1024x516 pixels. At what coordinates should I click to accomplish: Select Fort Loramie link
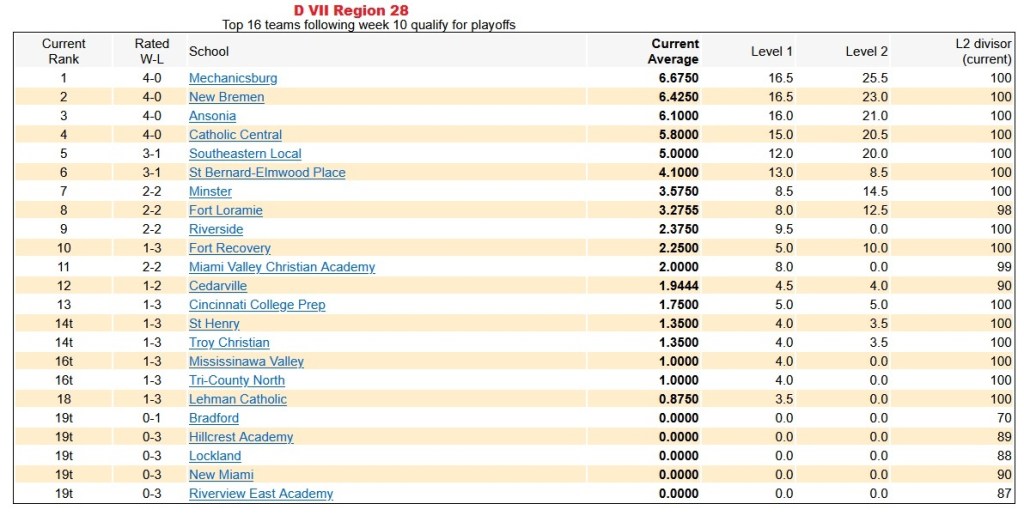pyautogui.click(x=225, y=210)
